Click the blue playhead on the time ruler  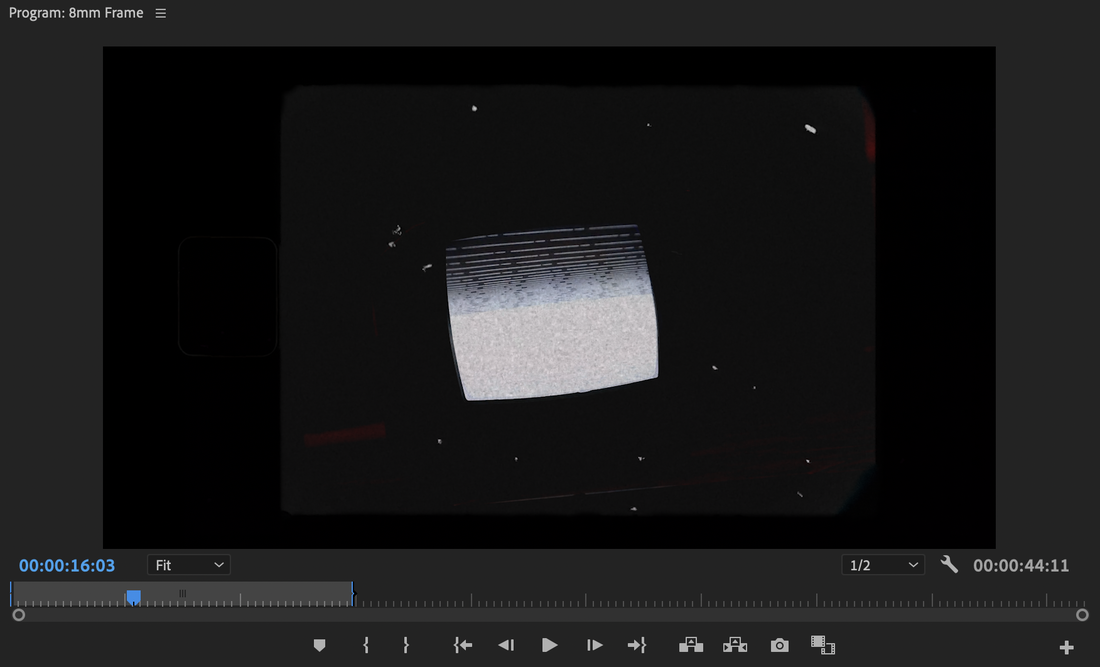tap(133, 597)
